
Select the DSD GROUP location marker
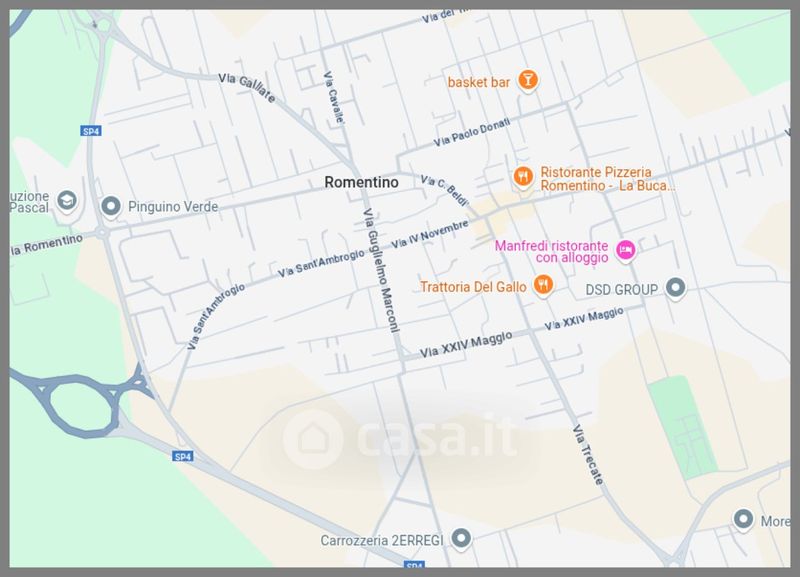pos(676,288)
